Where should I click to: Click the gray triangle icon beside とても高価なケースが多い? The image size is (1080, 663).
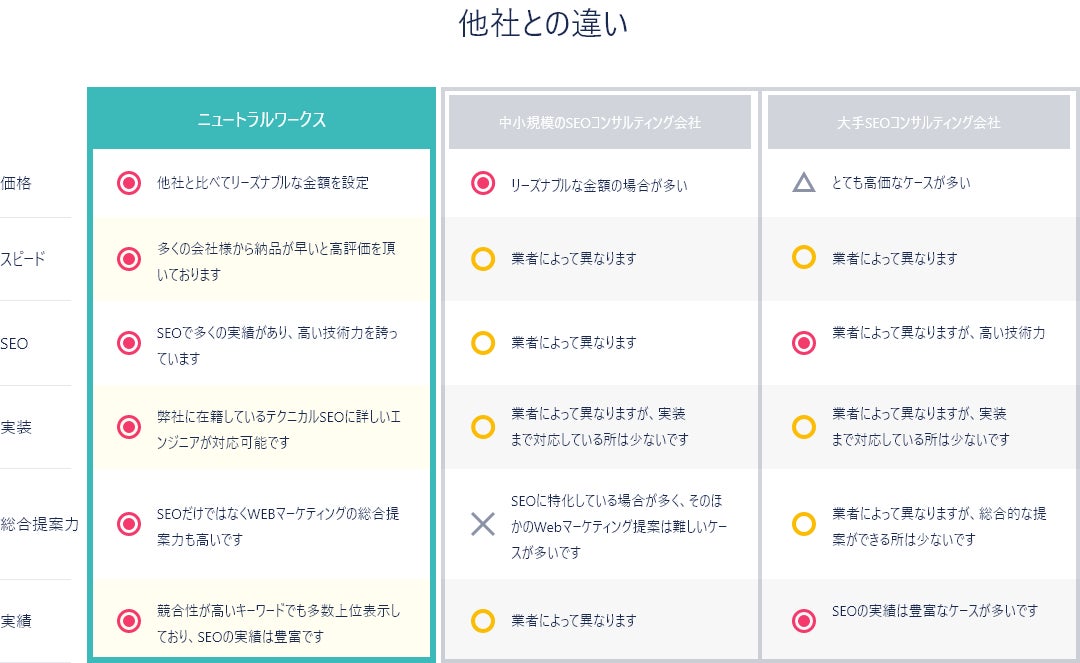804,183
